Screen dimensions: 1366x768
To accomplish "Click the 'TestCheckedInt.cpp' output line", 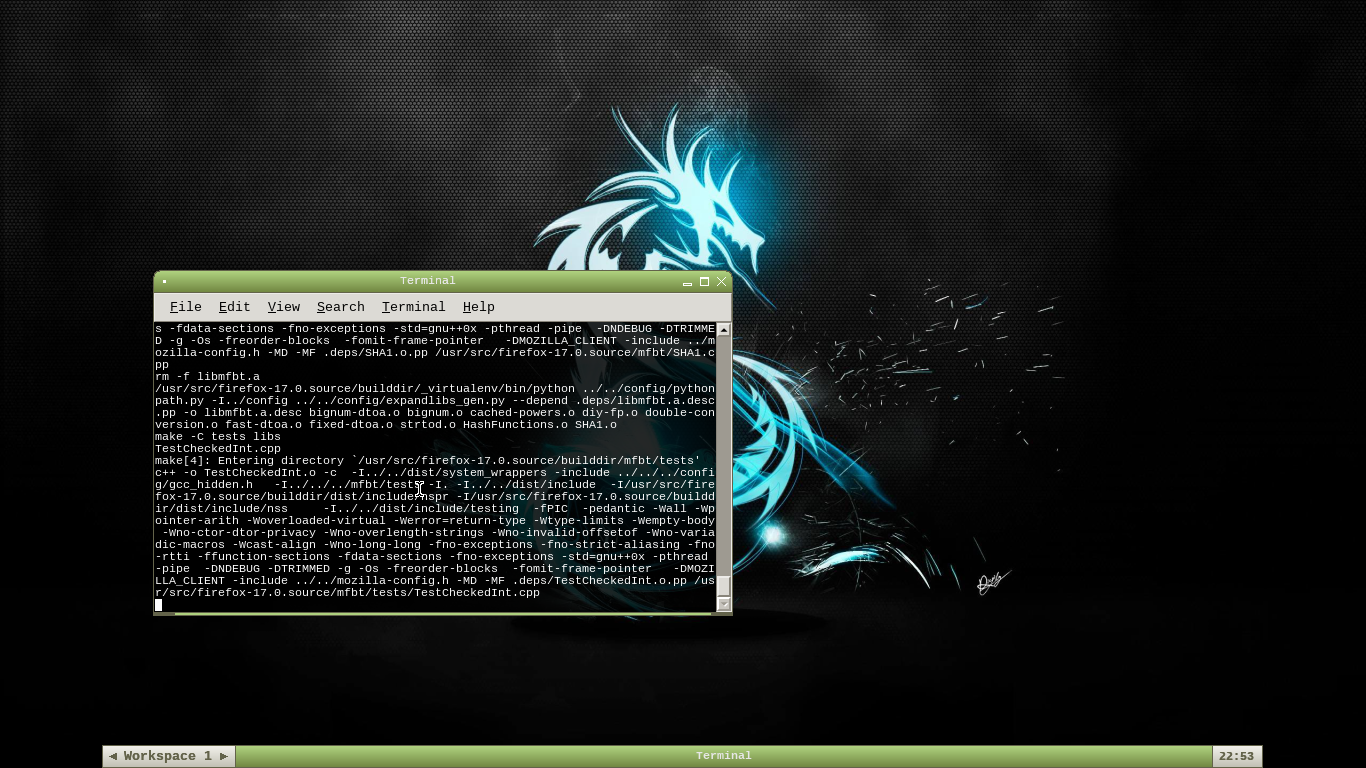I will click(x=218, y=449).
